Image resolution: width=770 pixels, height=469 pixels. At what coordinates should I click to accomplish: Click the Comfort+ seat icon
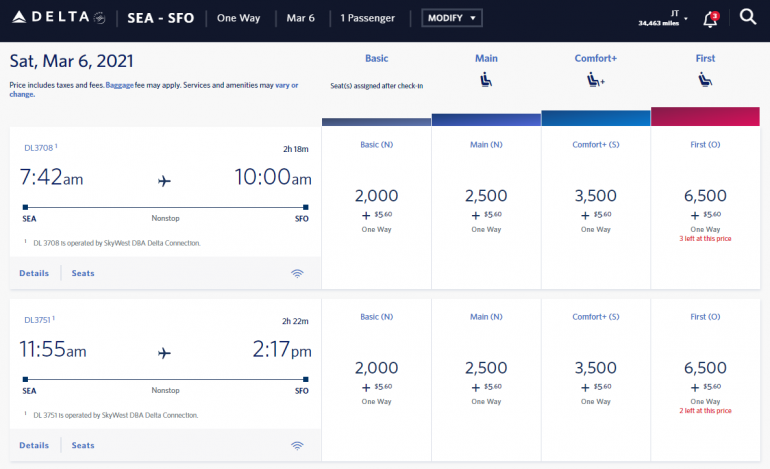pyautogui.click(x=595, y=80)
